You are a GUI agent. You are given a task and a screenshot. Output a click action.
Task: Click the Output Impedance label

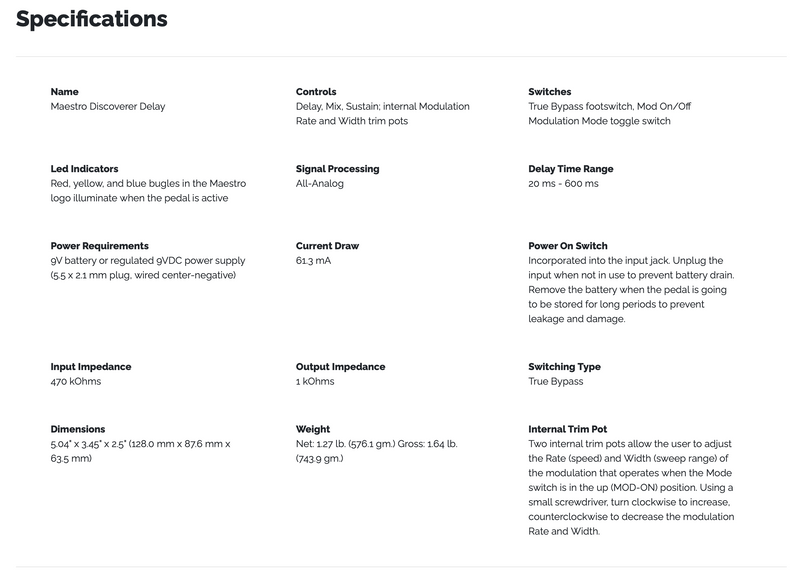pos(340,367)
